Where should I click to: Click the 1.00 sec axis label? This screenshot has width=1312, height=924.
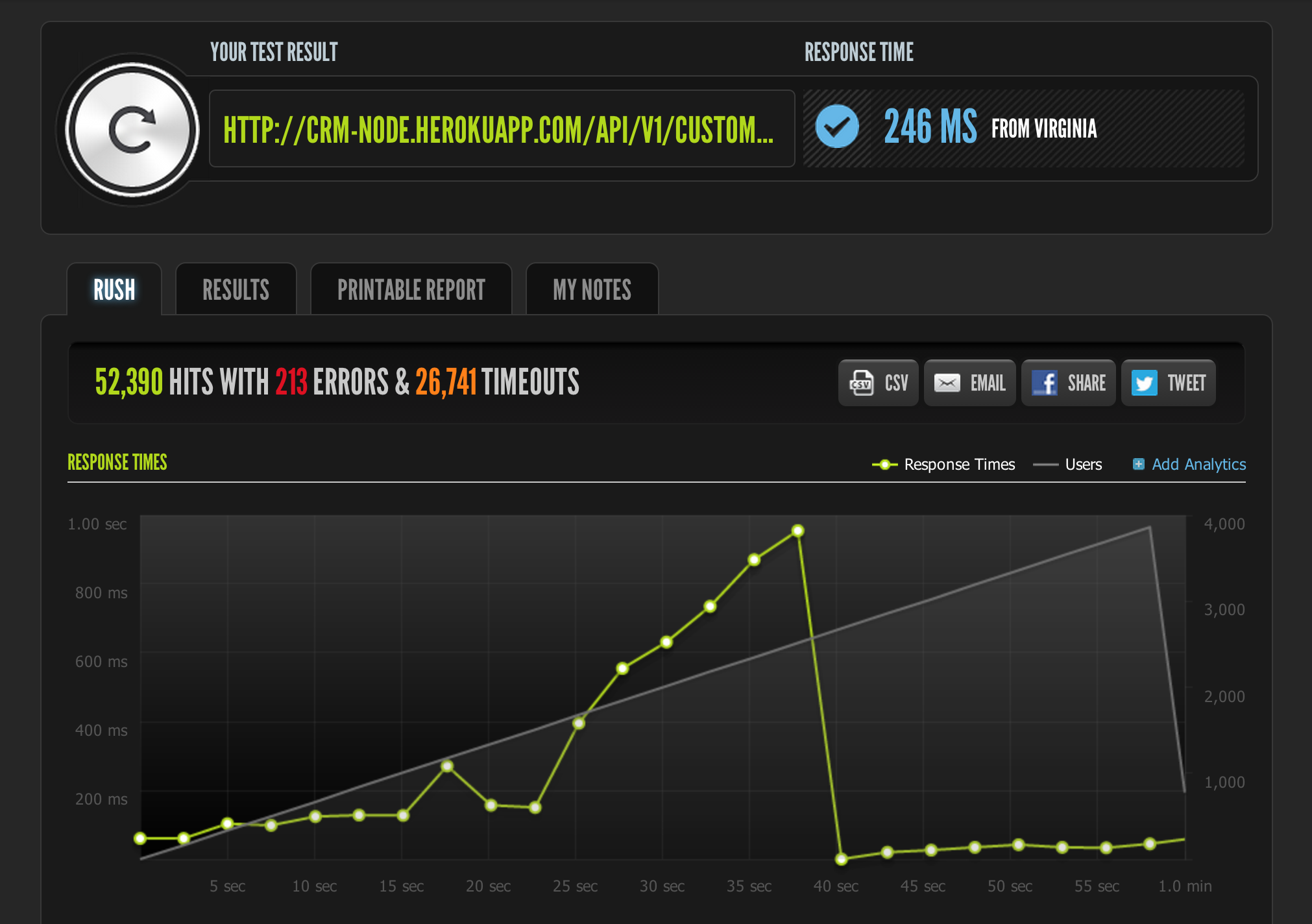97,524
